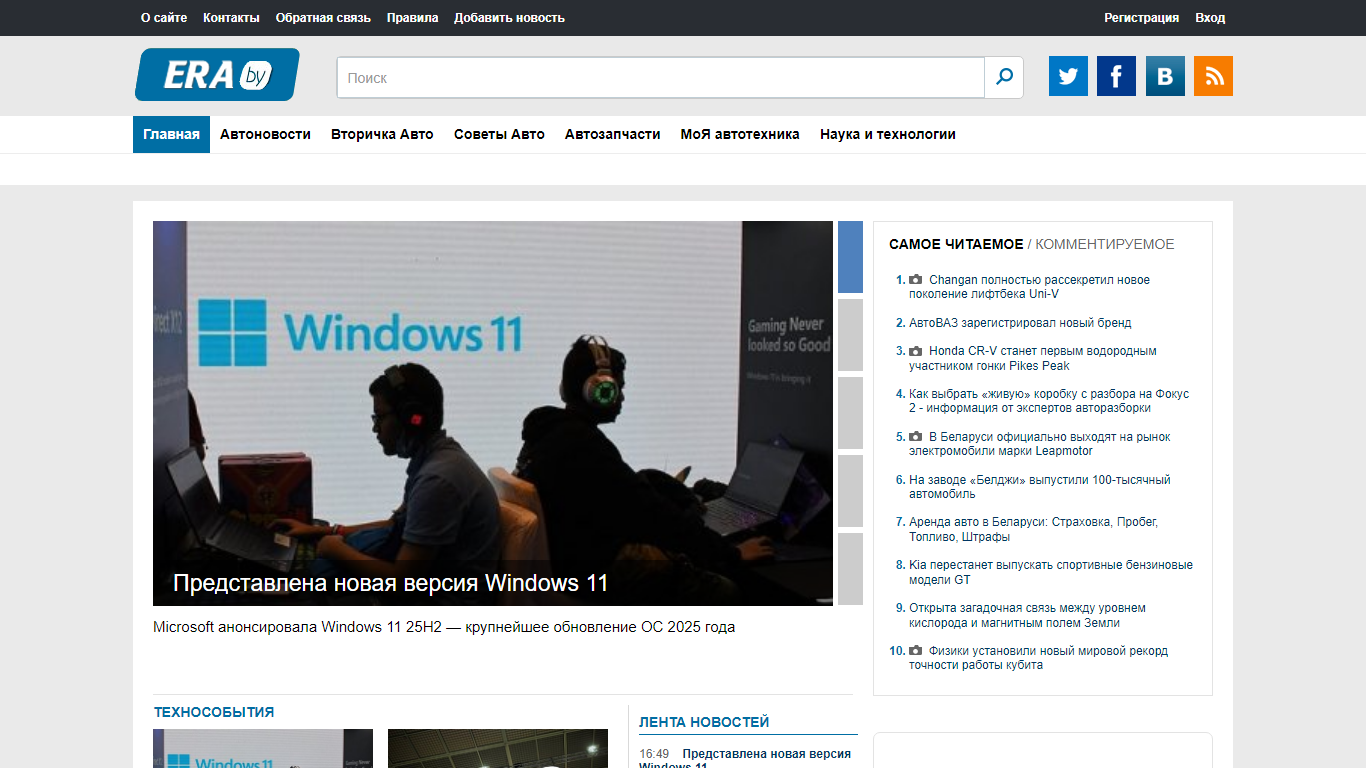Click Вход login link
This screenshot has width=1366, height=768.
point(1210,17)
